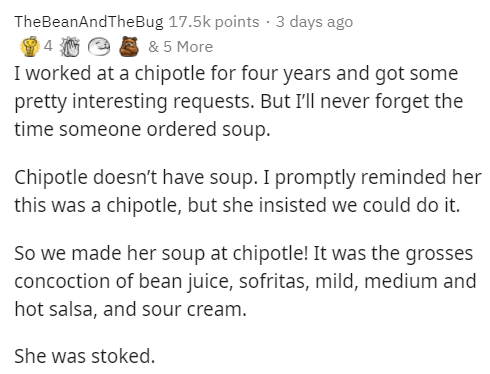Expand the "& 5 More" awards list
The image size is (490, 374).
[180, 47]
